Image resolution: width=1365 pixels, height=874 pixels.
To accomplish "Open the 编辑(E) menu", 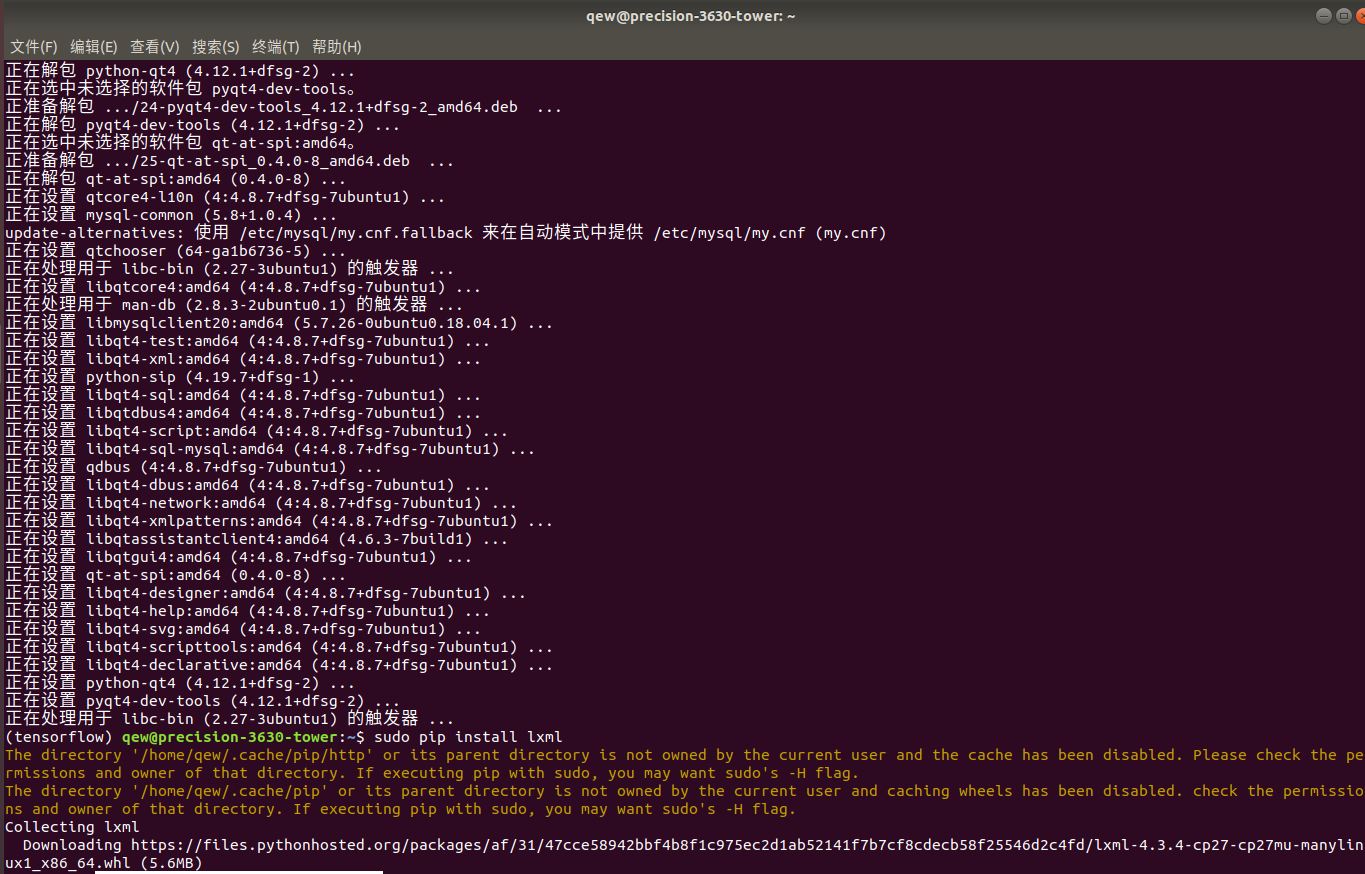I will pos(93,46).
